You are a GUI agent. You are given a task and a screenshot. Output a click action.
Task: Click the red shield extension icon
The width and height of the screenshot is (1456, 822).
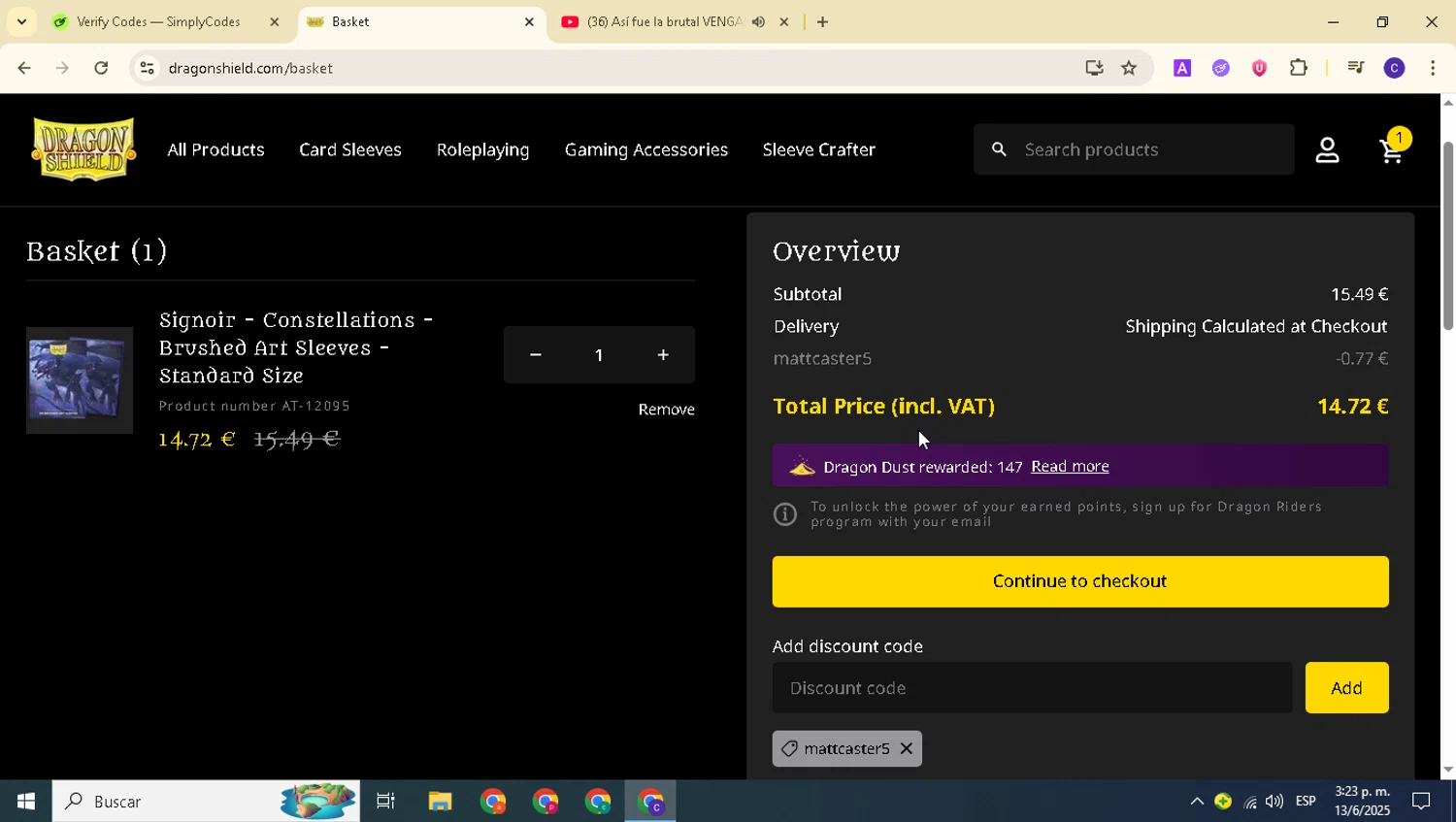[x=1259, y=68]
